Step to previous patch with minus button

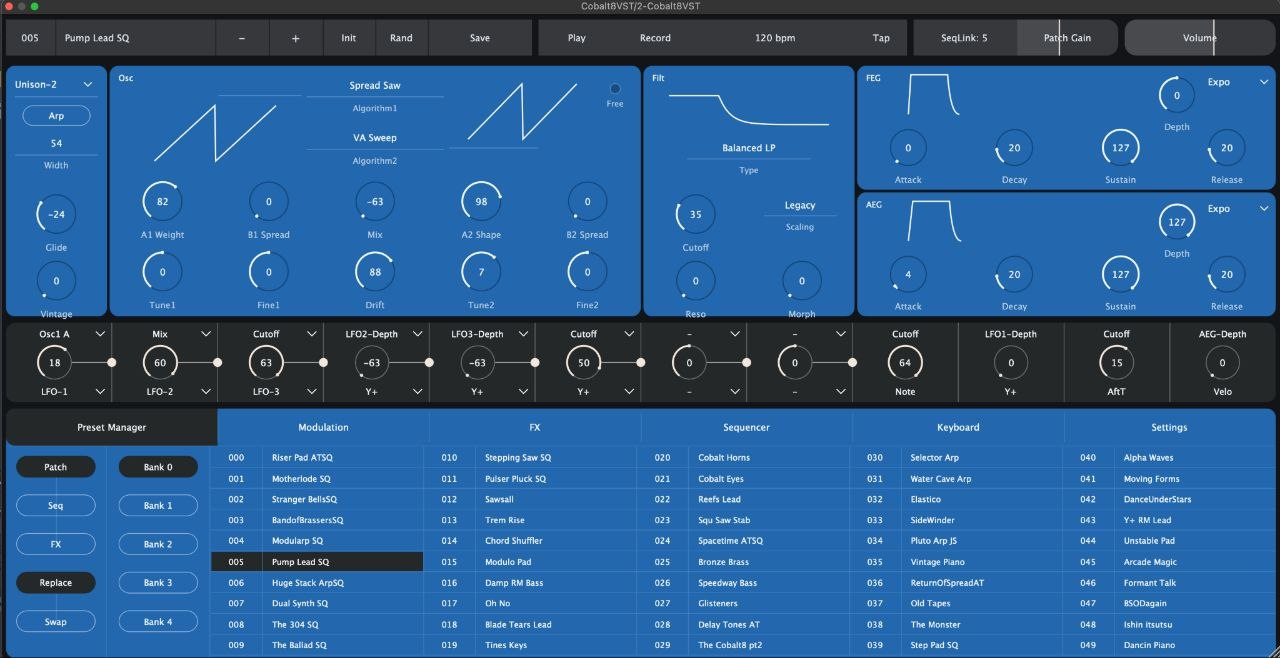[x=242, y=38]
